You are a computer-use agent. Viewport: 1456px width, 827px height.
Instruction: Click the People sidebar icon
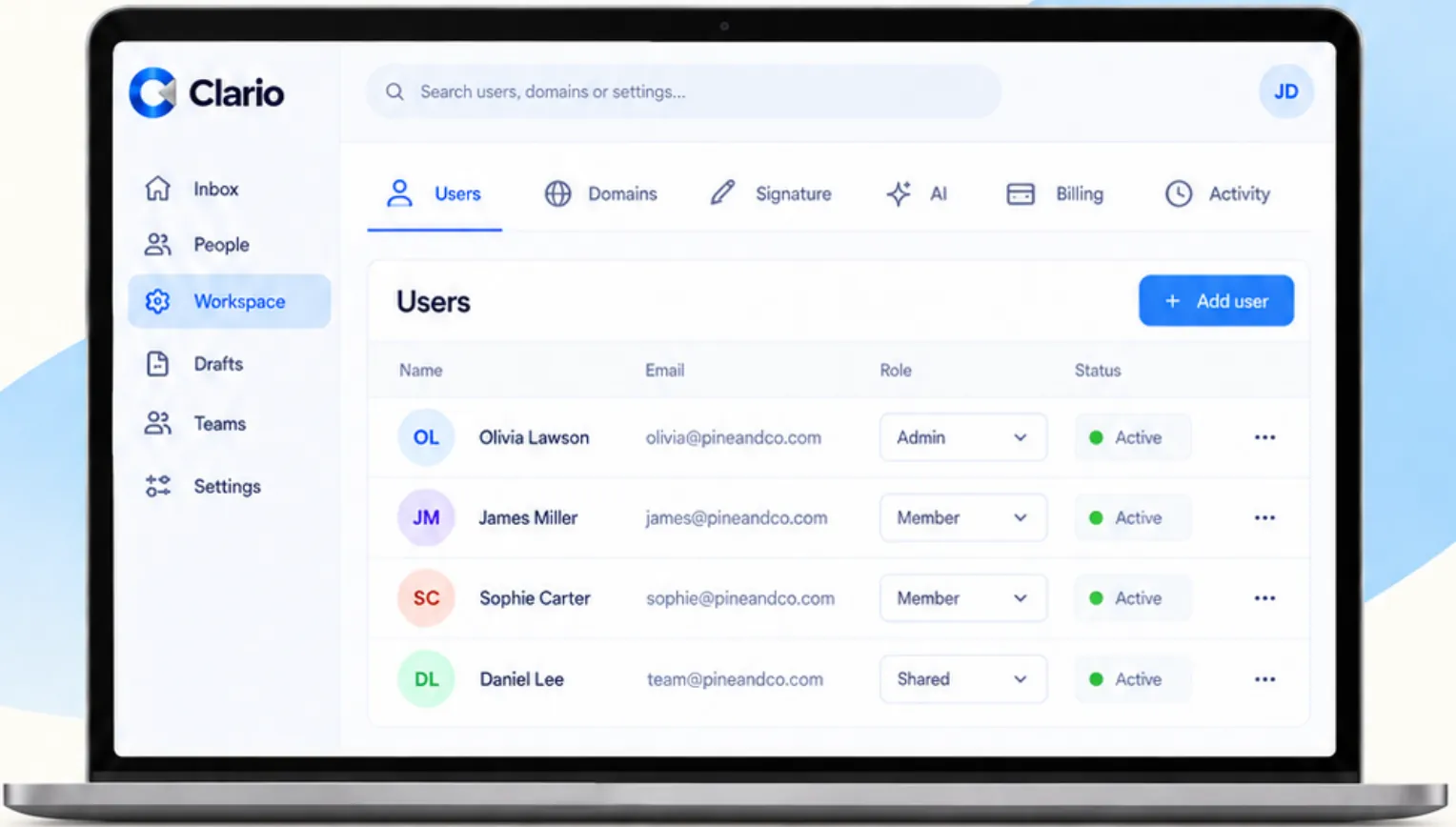(158, 245)
